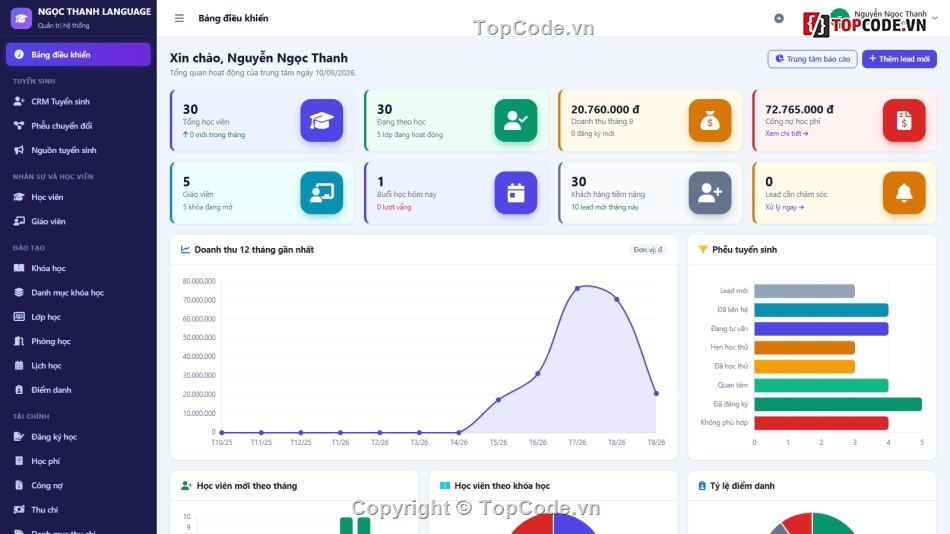950x534 pixels.
Task: Click the Lớp học board icon
Action: point(19,316)
